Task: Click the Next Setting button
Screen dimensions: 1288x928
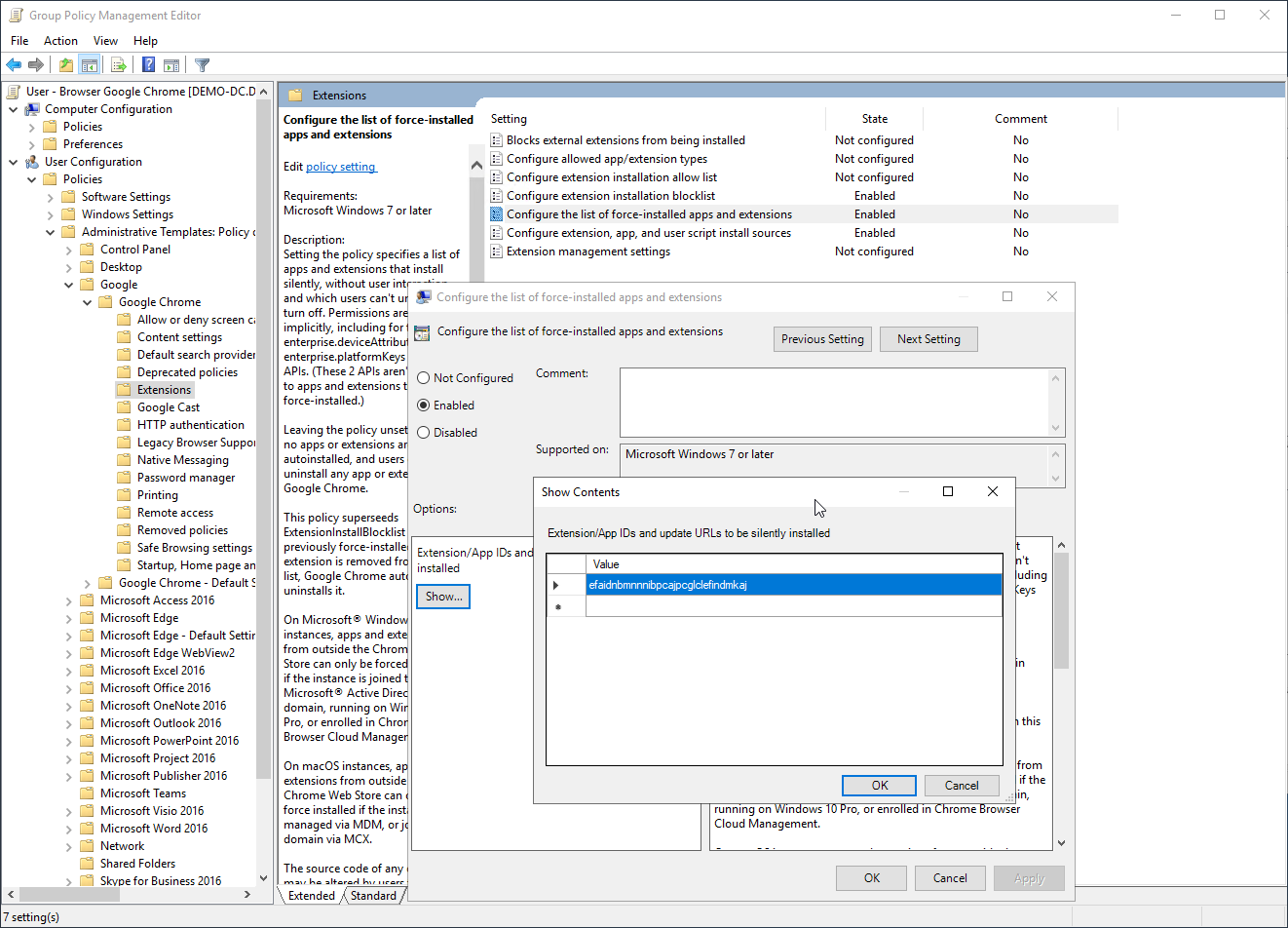Action: coord(928,339)
